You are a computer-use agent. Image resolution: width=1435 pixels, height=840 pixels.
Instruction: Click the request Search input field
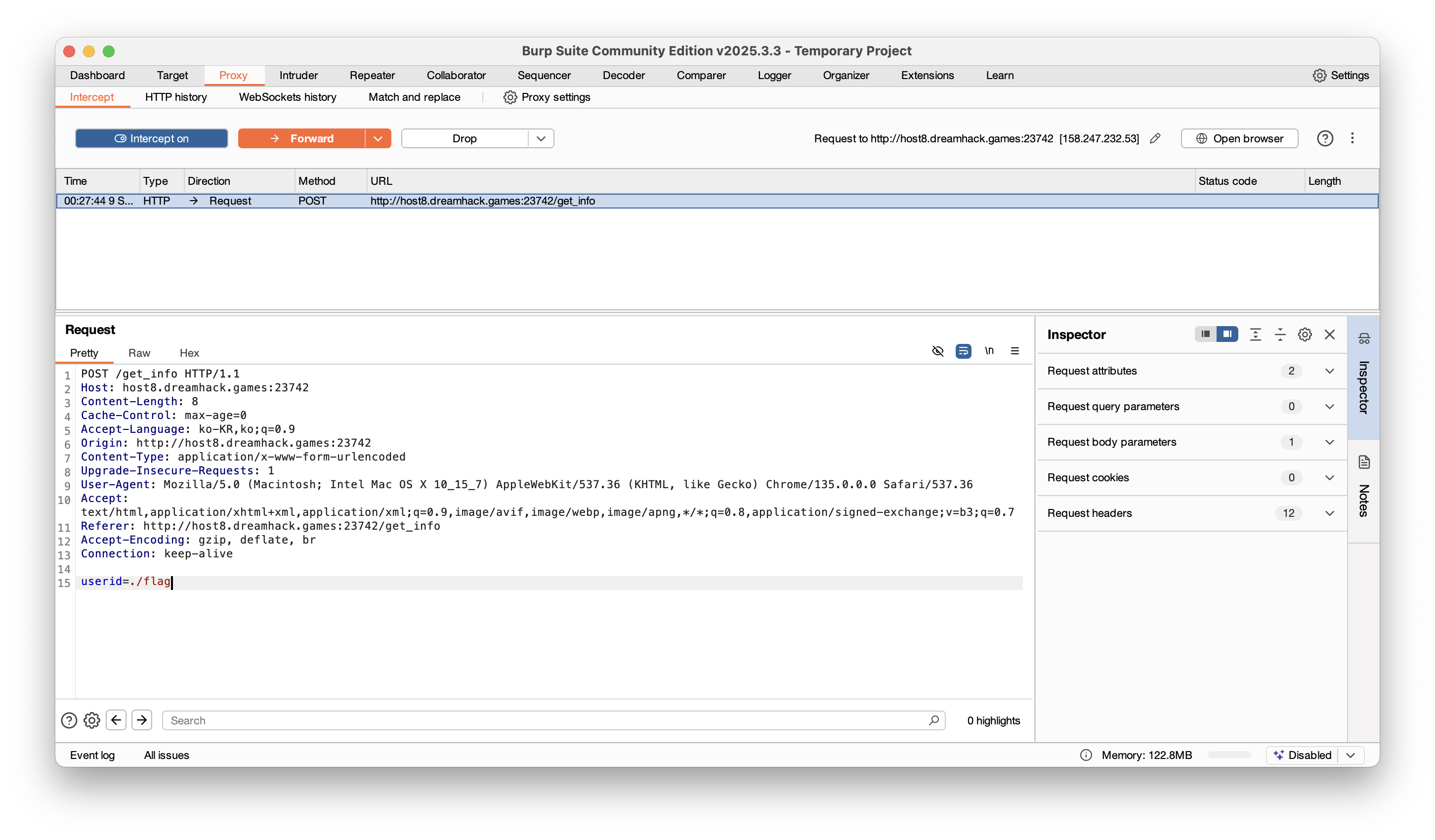point(547,720)
